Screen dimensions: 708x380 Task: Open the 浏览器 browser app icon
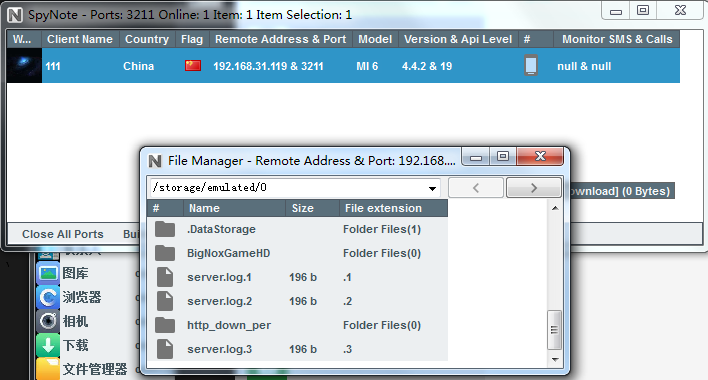(48, 297)
